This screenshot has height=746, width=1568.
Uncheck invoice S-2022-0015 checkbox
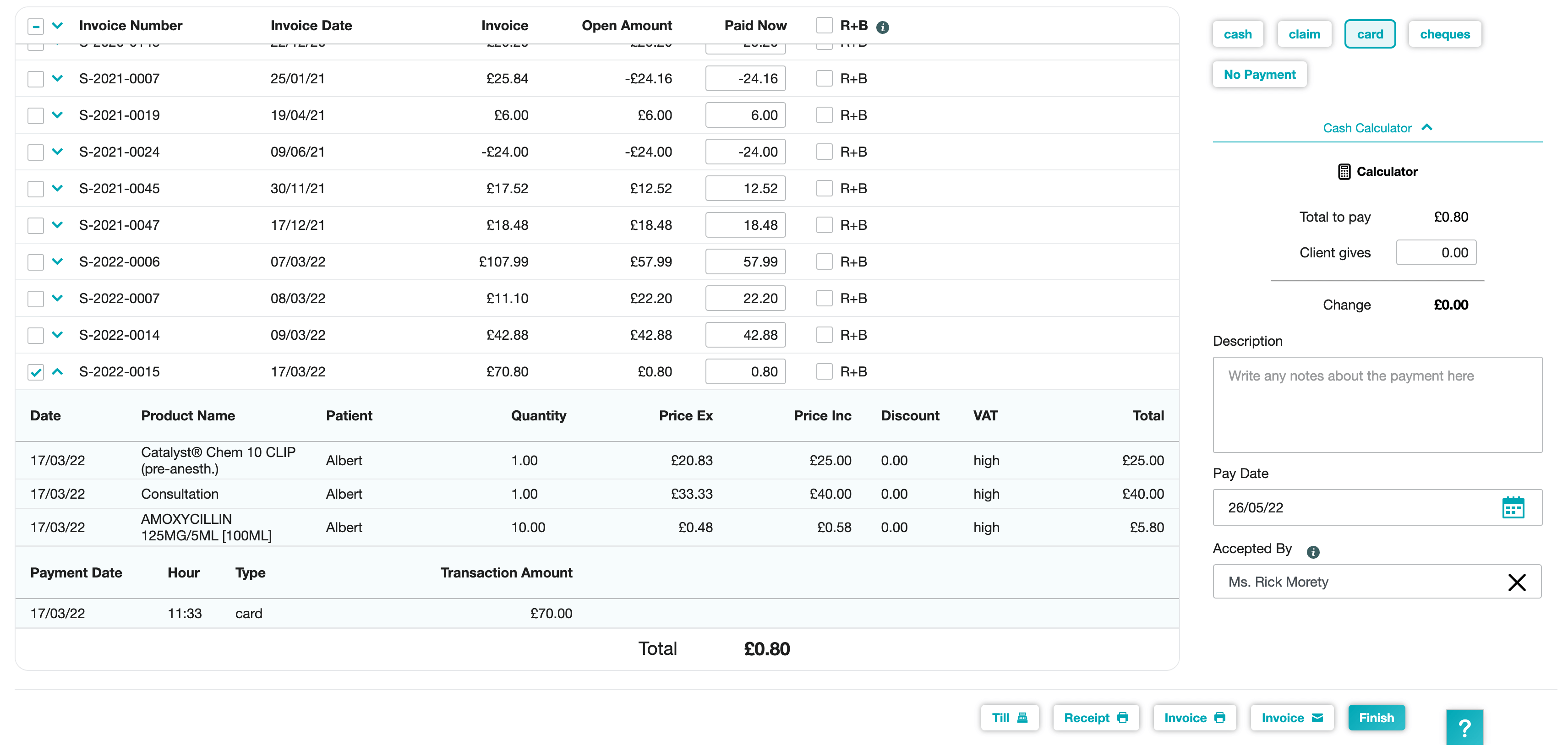[36, 372]
